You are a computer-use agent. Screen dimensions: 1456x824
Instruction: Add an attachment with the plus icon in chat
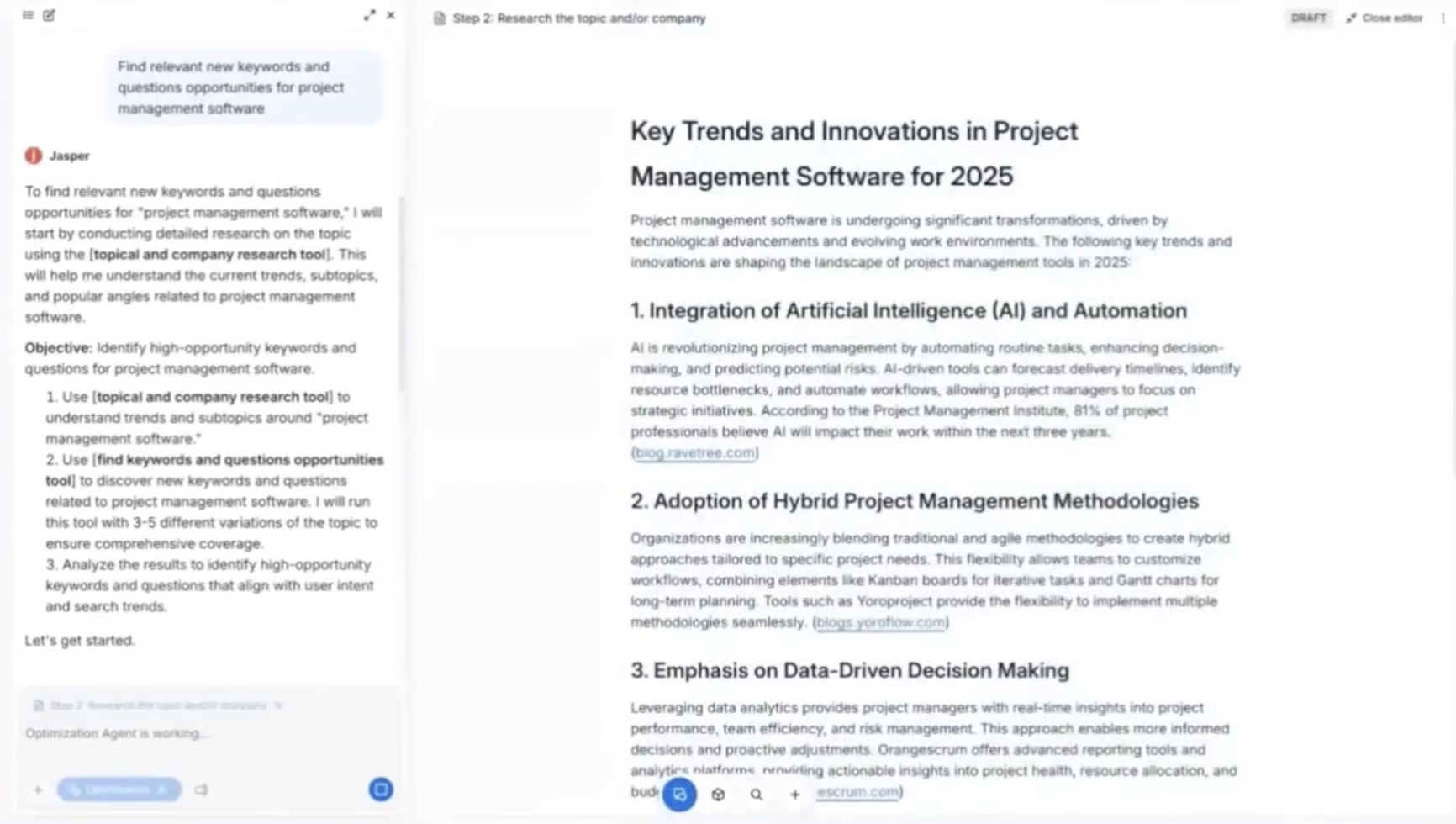tap(38, 790)
